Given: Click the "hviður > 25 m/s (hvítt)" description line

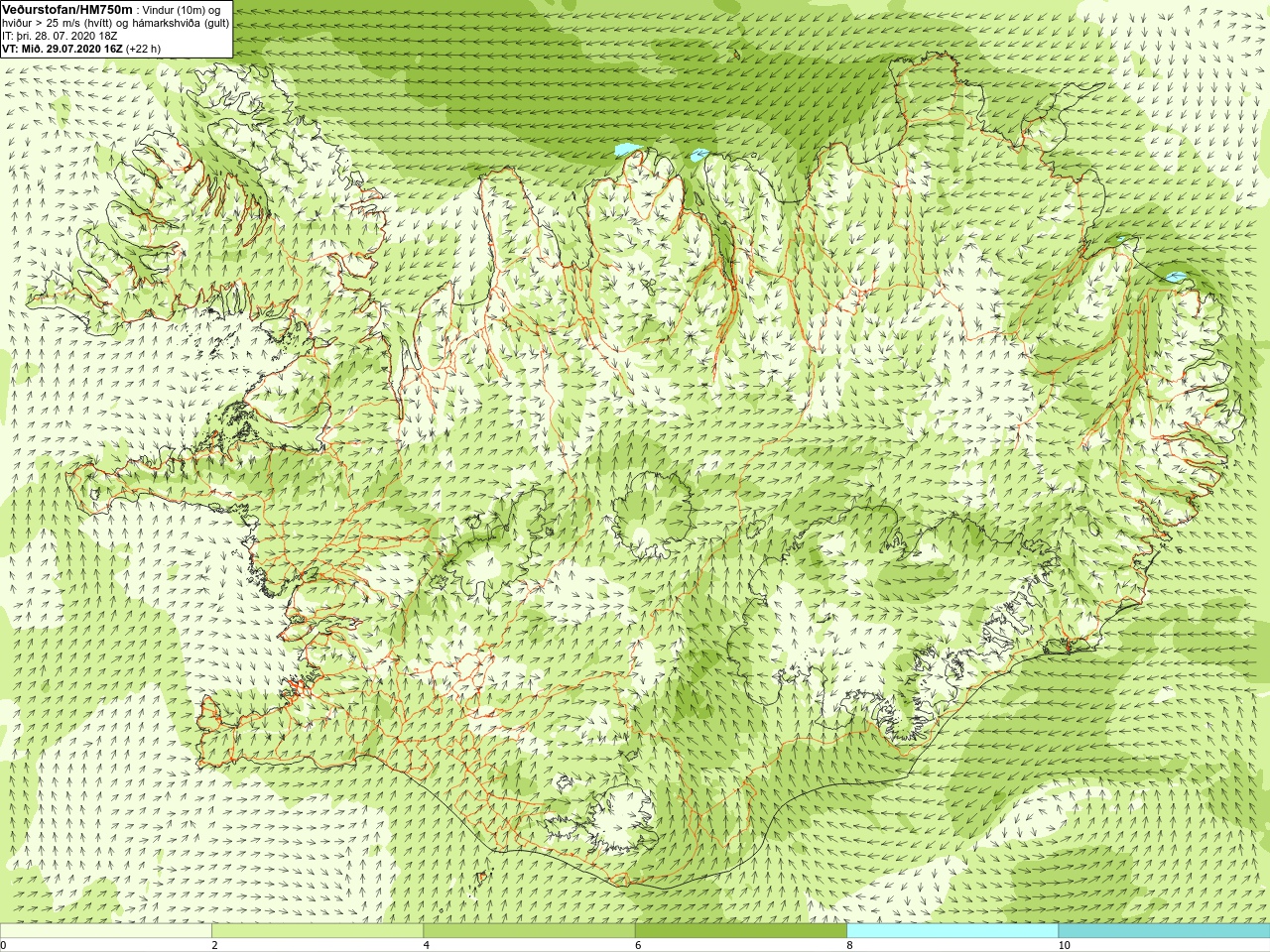Looking at the screenshot, I should point(115,22).
